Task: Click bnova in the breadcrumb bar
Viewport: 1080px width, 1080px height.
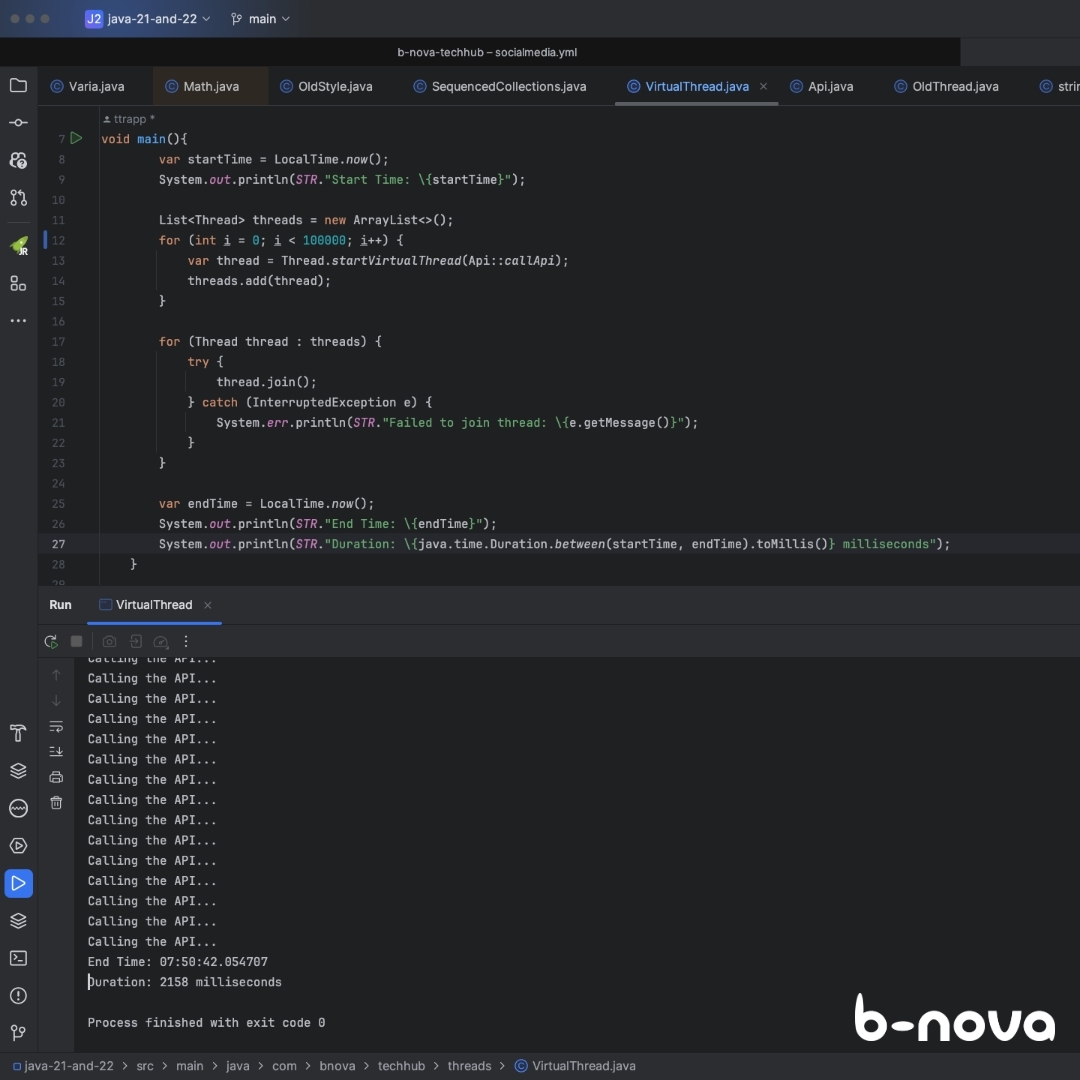Action: click(337, 1066)
